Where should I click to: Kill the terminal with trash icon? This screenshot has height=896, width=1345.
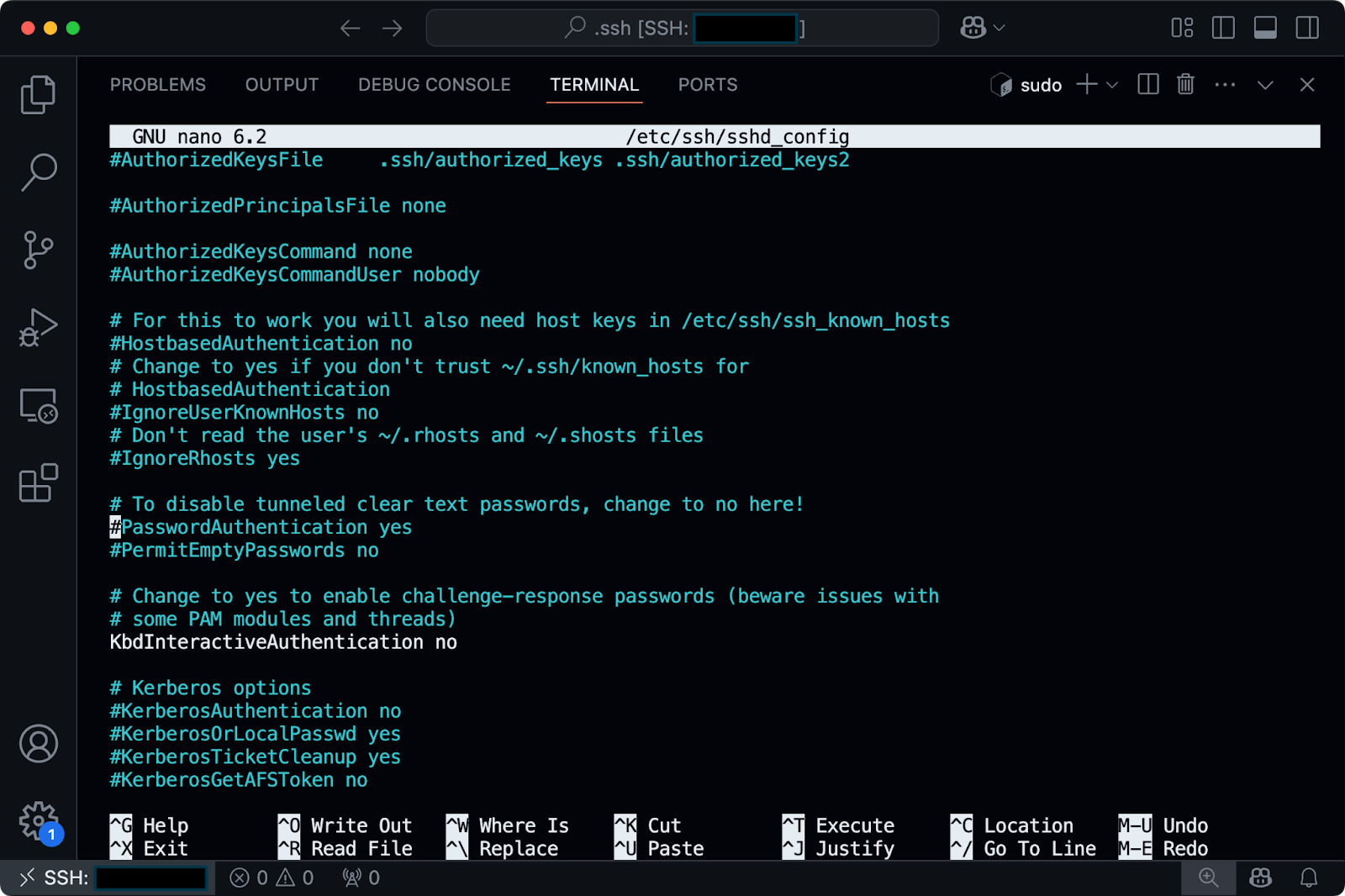coord(1185,84)
